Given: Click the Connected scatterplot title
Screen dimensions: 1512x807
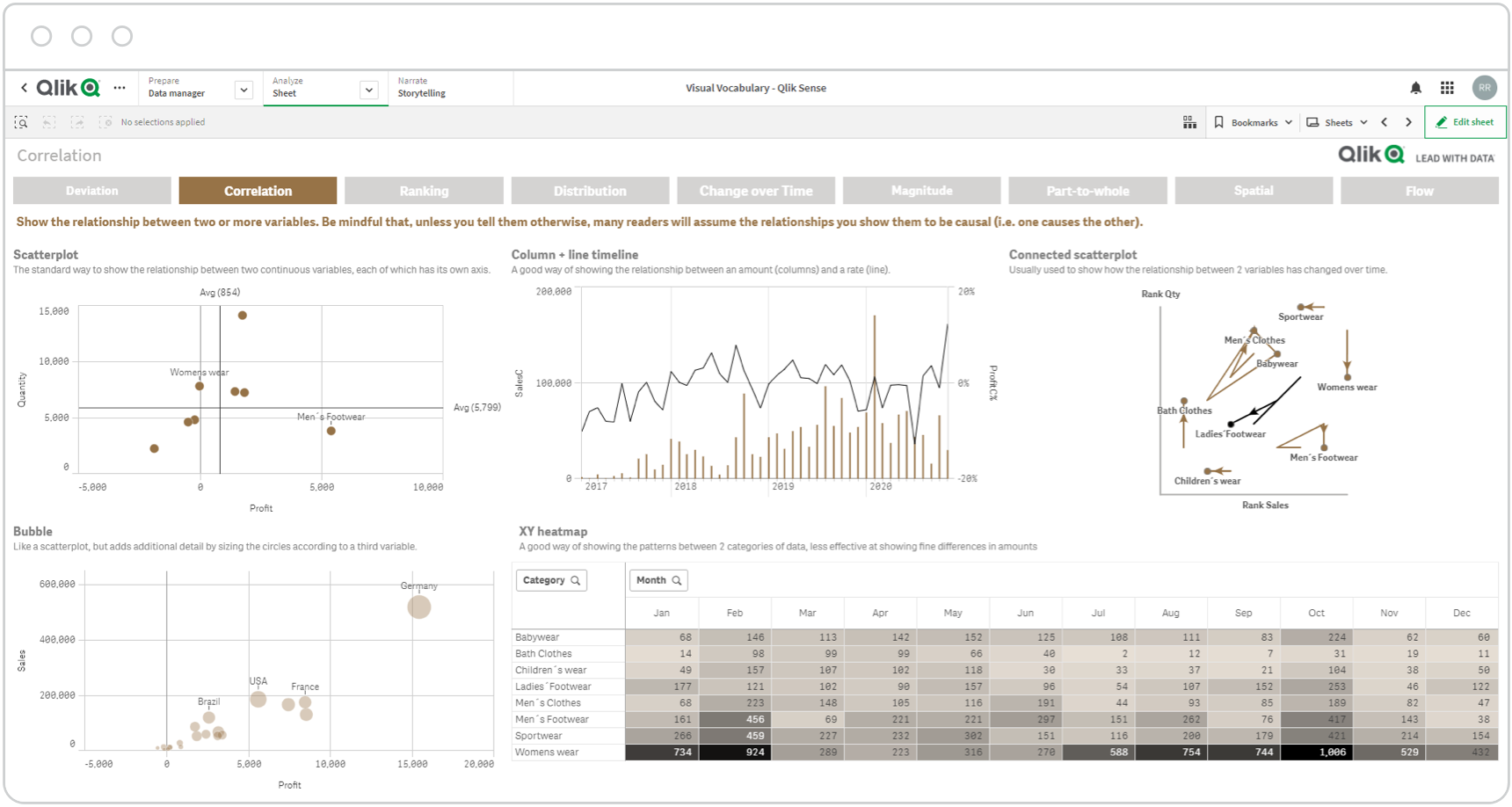Looking at the screenshot, I should 1072,255.
